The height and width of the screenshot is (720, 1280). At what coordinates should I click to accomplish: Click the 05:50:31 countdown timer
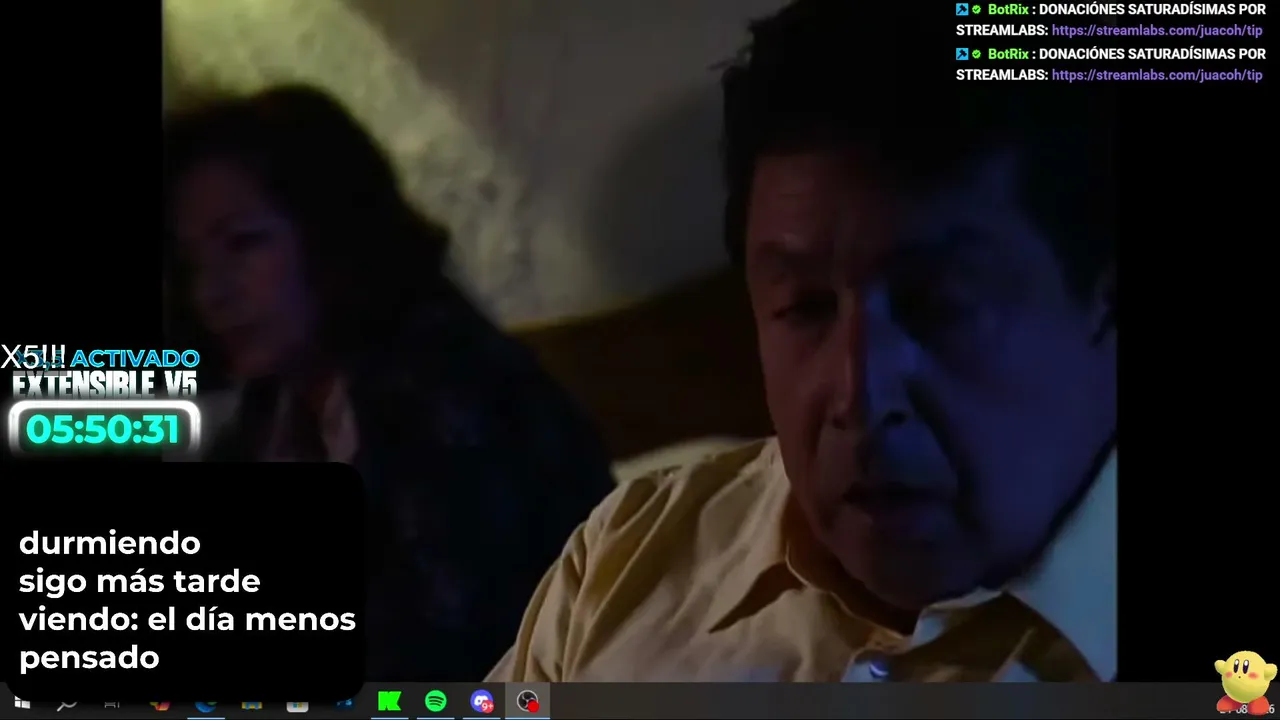[103, 429]
